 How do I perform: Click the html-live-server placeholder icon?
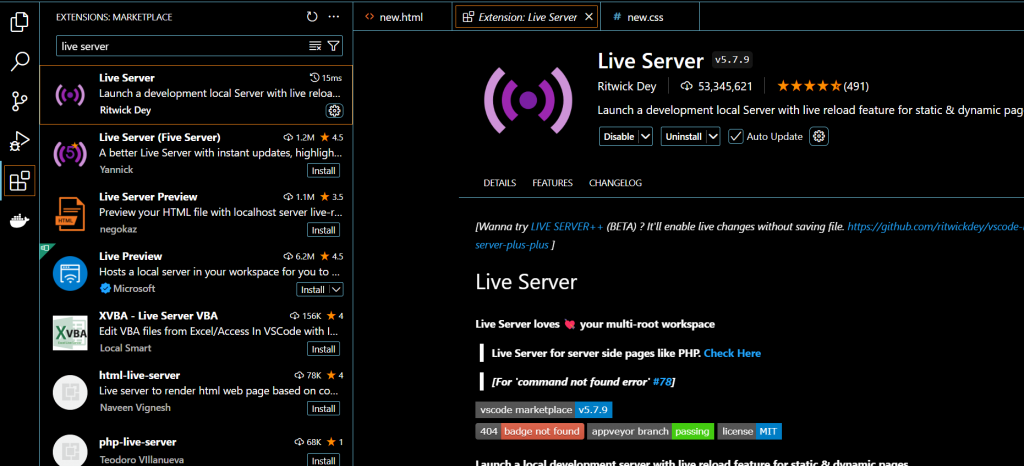click(70, 392)
